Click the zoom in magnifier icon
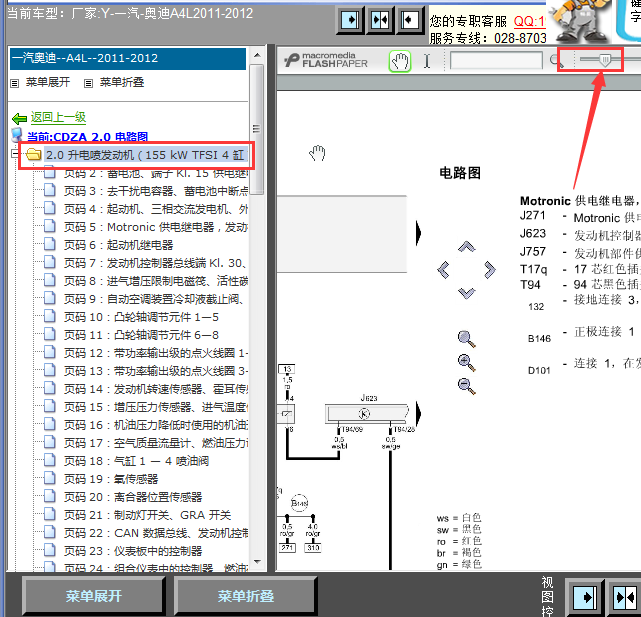Viewport: 641px width, 617px height. pyautogui.click(x=466, y=362)
